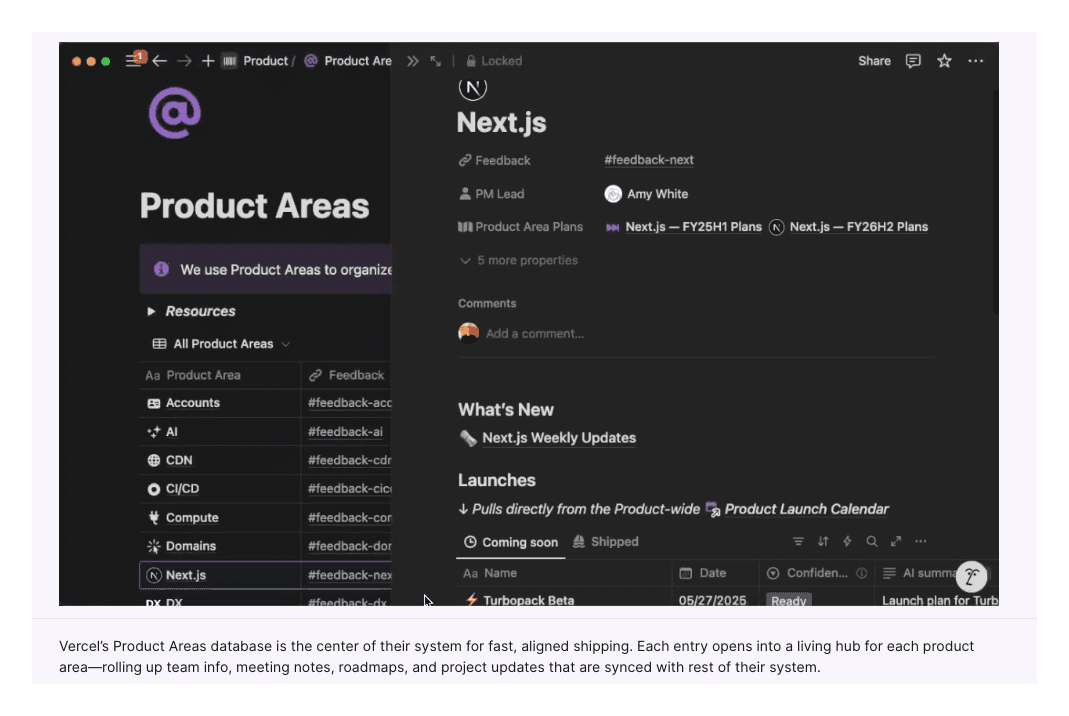Click the Product Area column header
This screenshot has width=1069, height=716.
click(x=220, y=375)
